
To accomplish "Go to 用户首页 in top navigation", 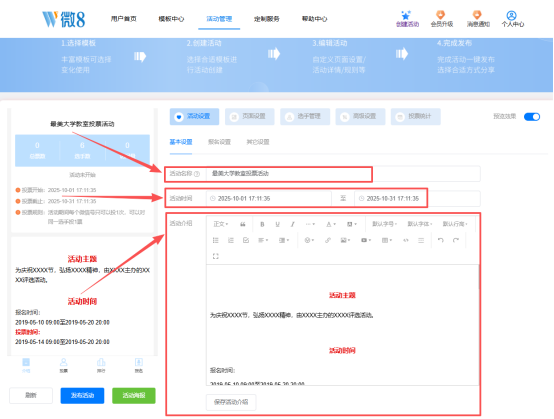I will click(x=124, y=19).
